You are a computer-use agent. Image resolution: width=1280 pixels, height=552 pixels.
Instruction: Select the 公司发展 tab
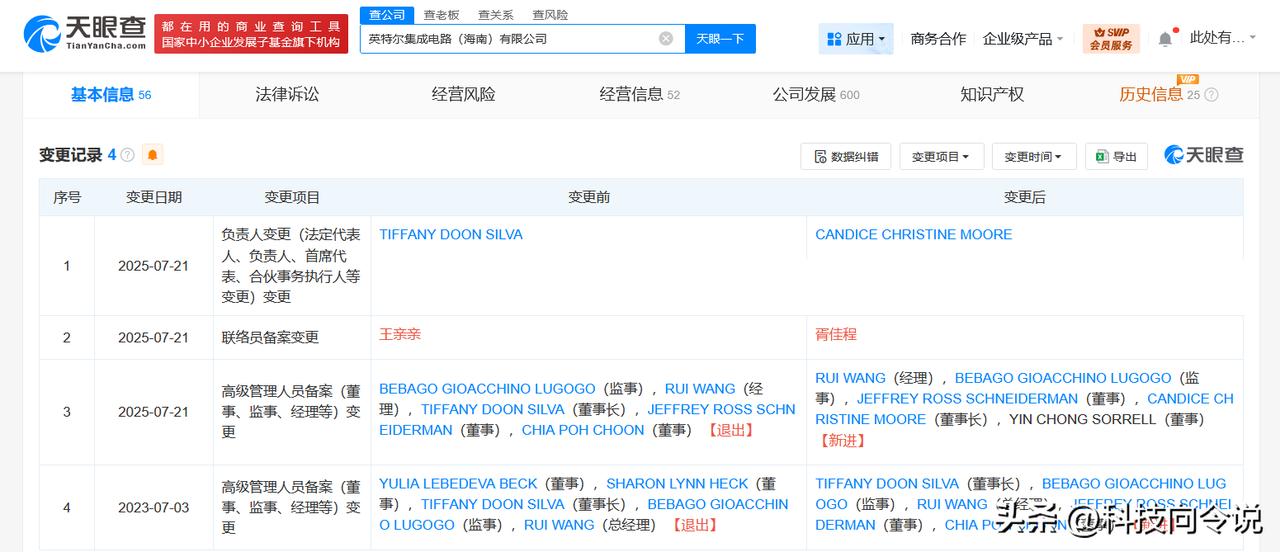point(815,94)
